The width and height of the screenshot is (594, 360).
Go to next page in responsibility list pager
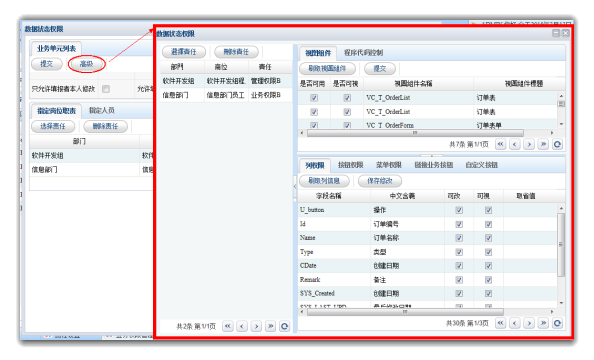(x=256, y=326)
